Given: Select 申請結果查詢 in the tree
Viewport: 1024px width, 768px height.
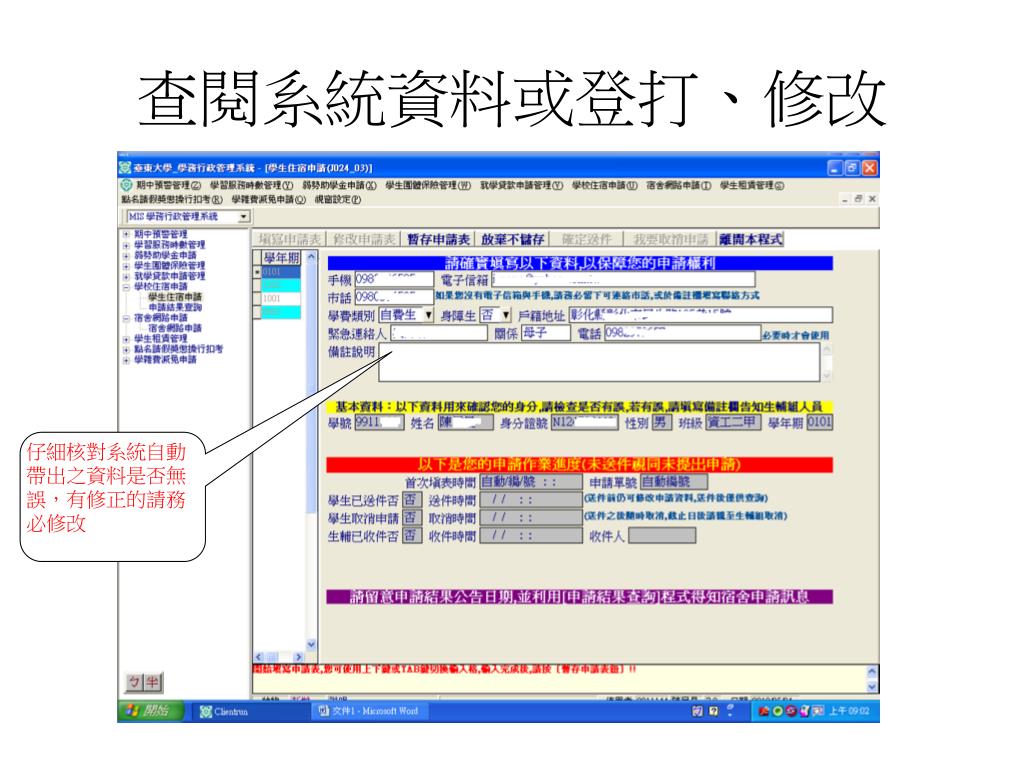Looking at the screenshot, I should [175, 307].
